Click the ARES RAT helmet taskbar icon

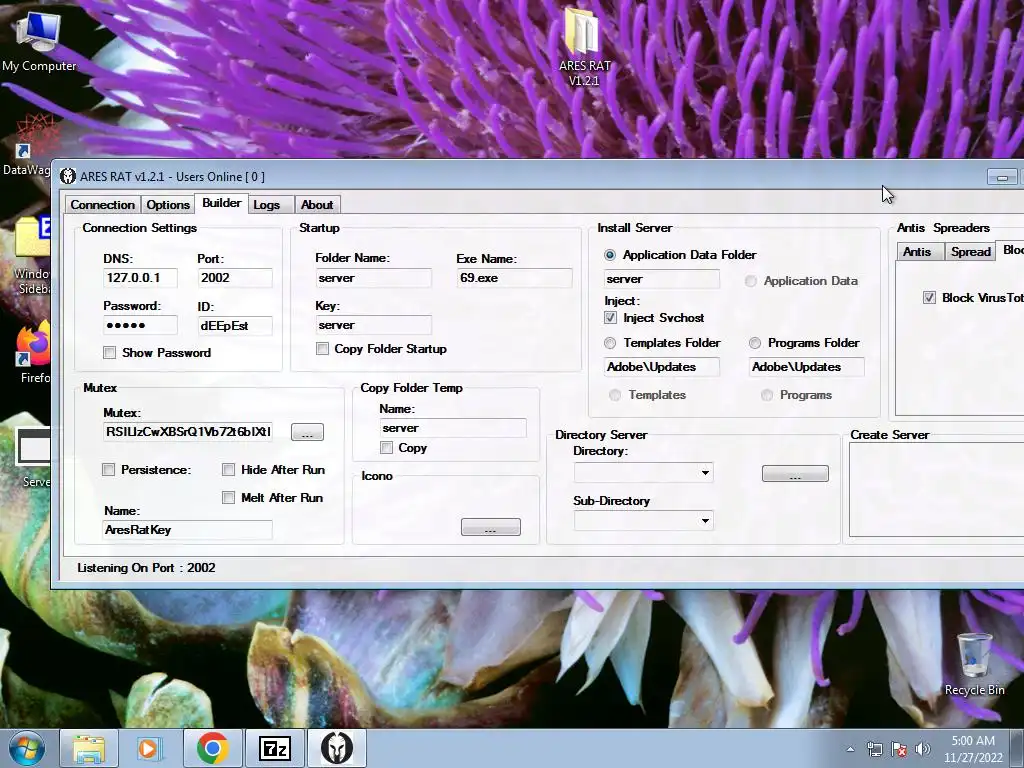click(x=337, y=748)
